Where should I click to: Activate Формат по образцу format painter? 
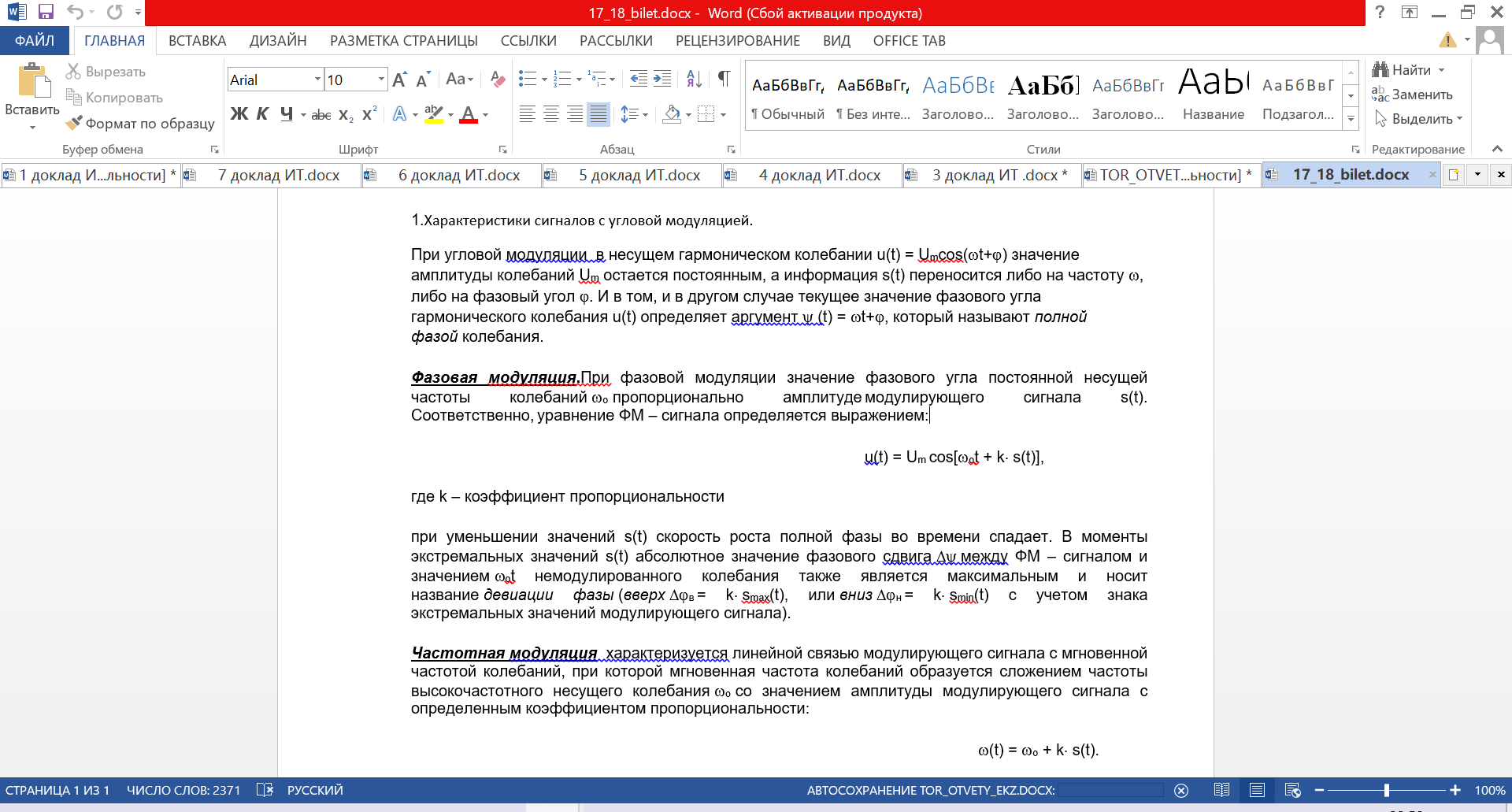[x=140, y=124]
